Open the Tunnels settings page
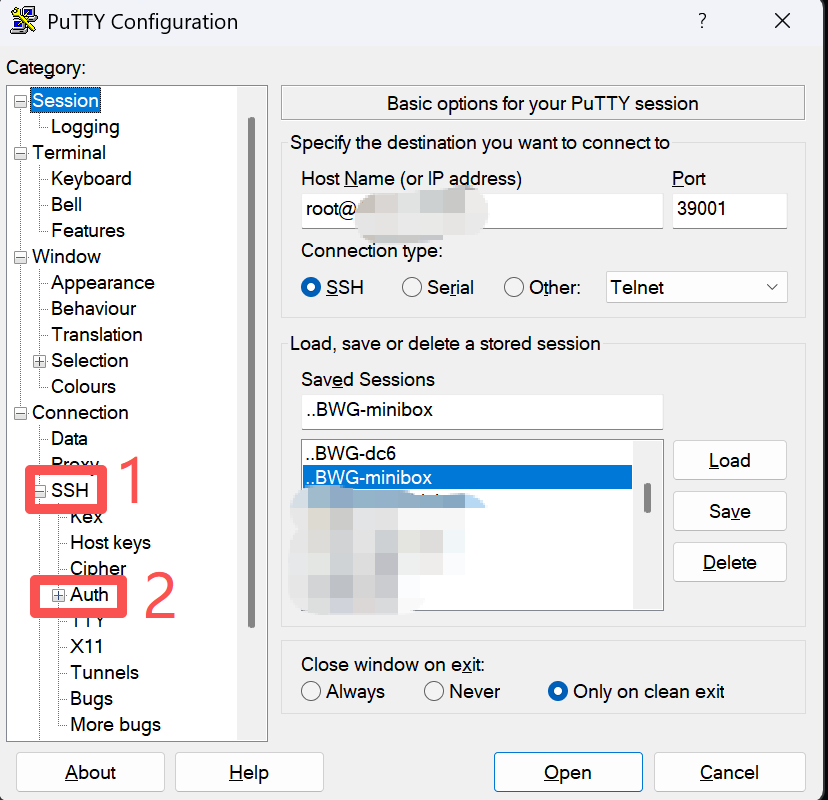This screenshot has height=800, width=828. click(x=104, y=673)
